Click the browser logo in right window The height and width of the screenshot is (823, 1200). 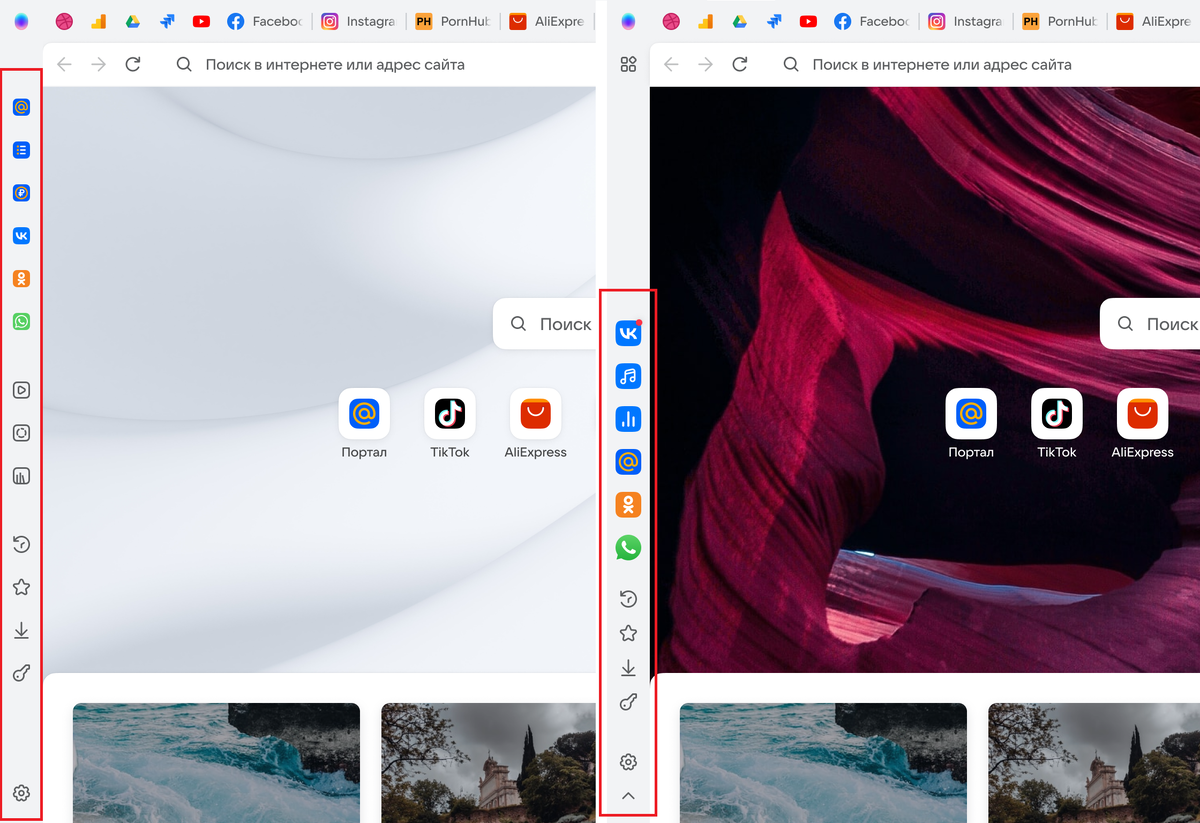pos(628,21)
